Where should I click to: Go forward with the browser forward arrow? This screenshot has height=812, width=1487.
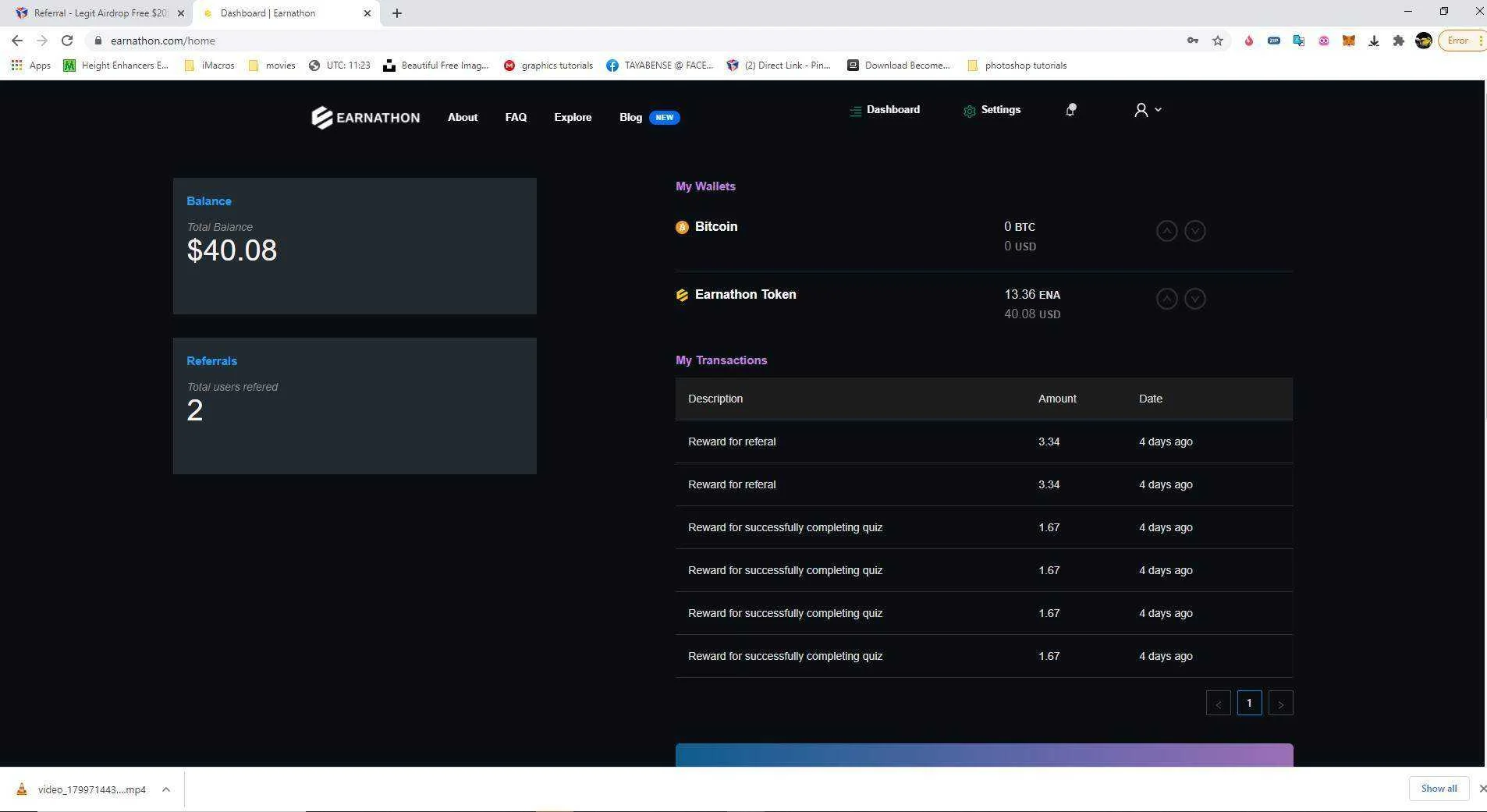coord(42,41)
